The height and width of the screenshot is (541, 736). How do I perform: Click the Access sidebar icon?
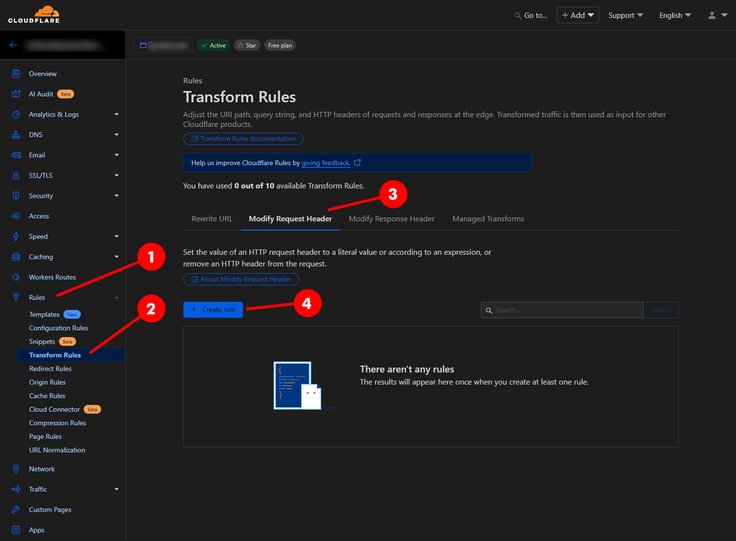[16, 216]
